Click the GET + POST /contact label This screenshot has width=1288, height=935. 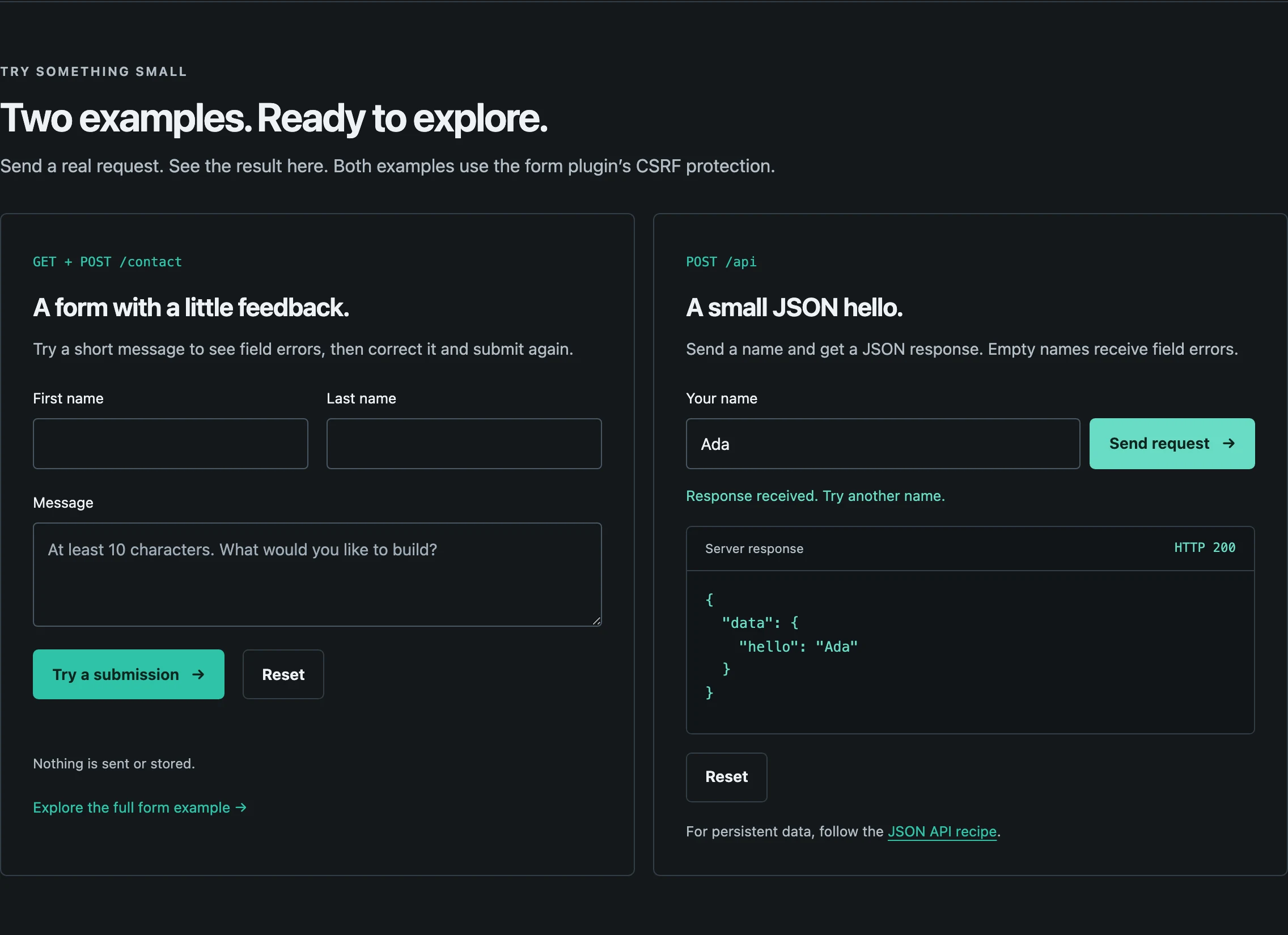pyautogui.click(x=107, y=262)
